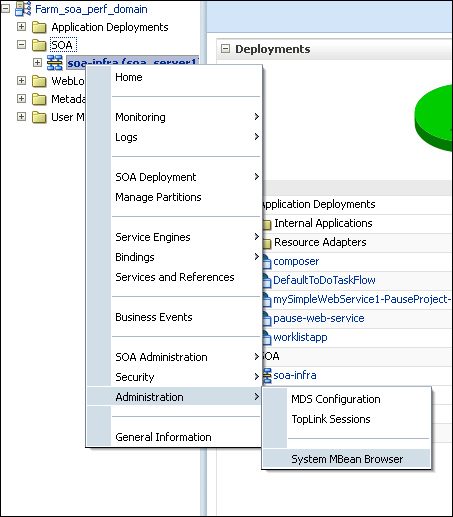
Task: Click the Internal Applications folder icon
Action: [267, 224]
